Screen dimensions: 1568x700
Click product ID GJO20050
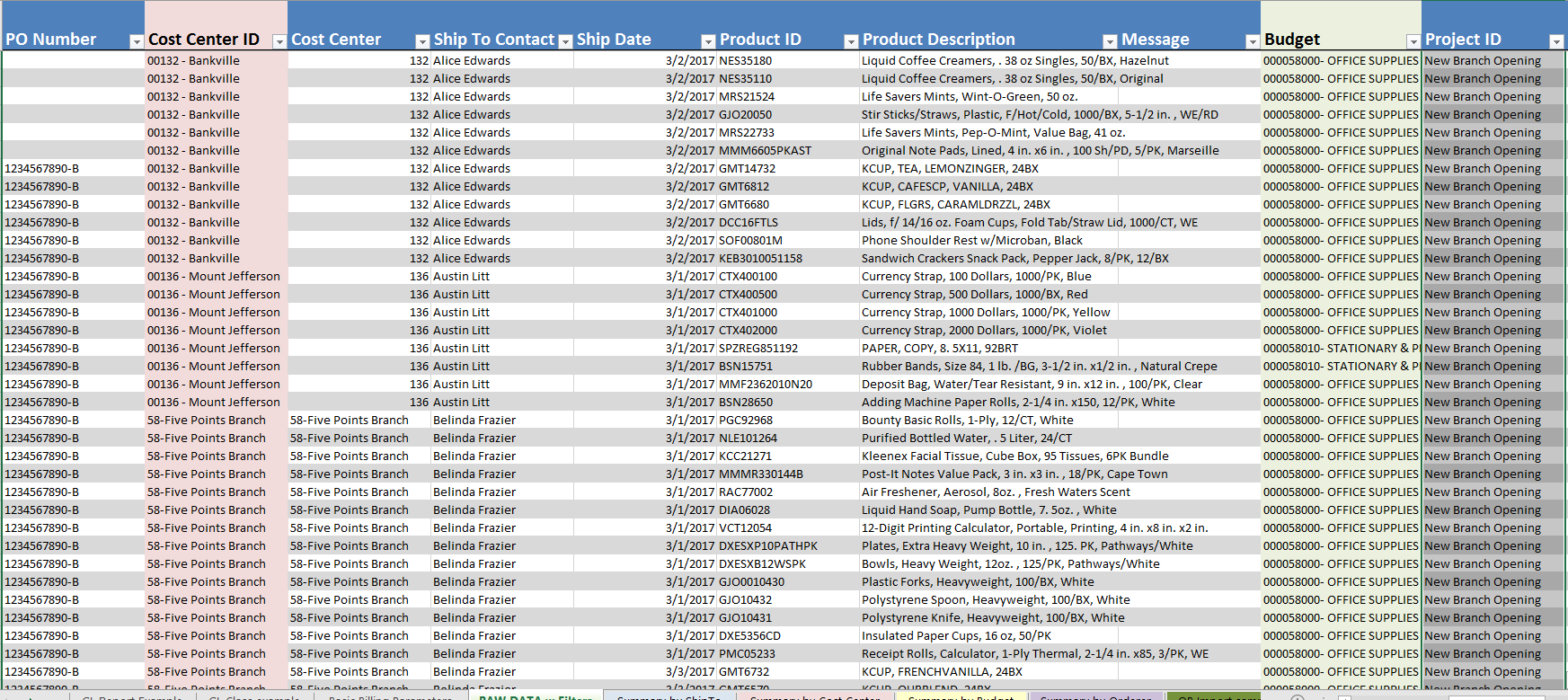(745, 115)
